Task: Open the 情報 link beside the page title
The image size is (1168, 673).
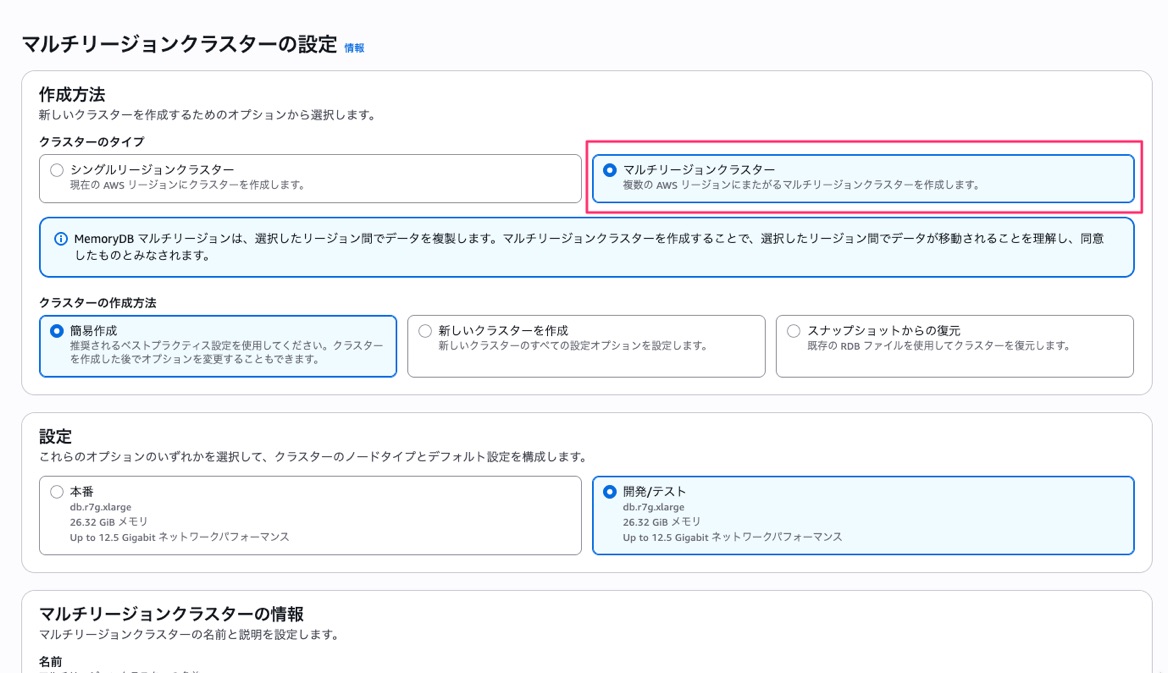Action: [x=354, y=48]
